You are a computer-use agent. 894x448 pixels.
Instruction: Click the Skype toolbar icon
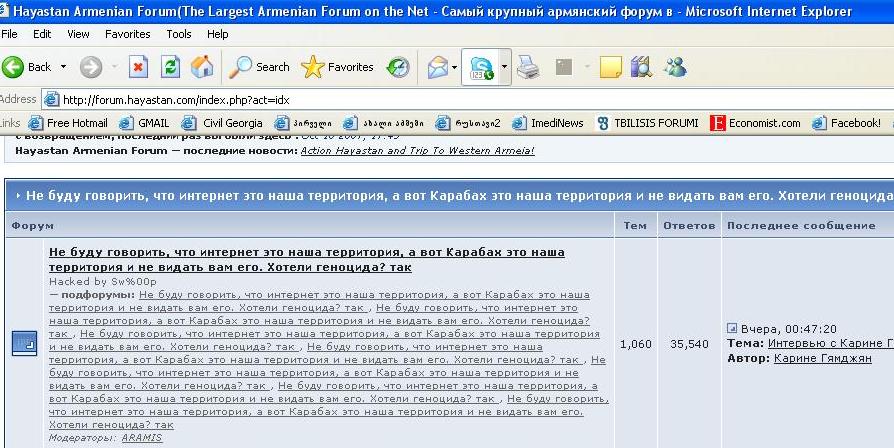click(481, 67)
